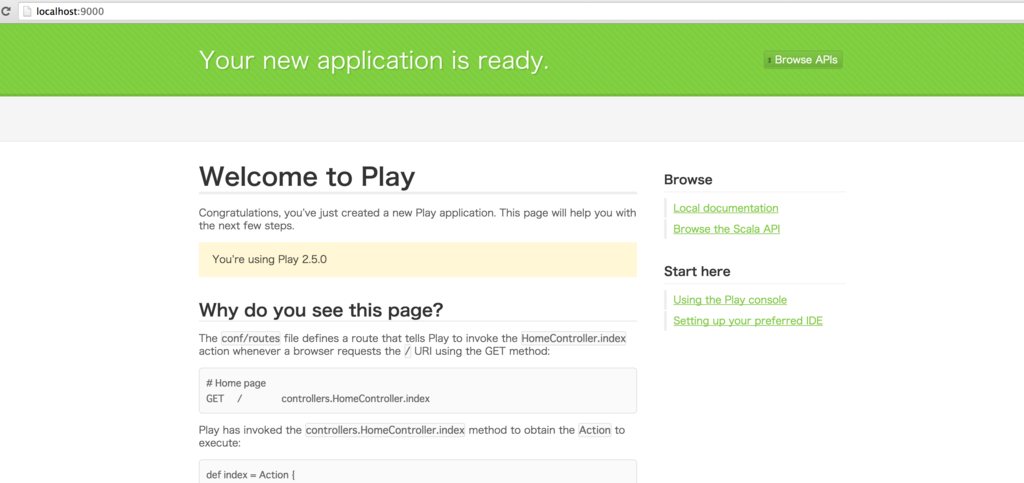The height and width of the screenshot is (483, 1024).
Task: Visit Setting up your preferred IDE link
Action: 748,320
